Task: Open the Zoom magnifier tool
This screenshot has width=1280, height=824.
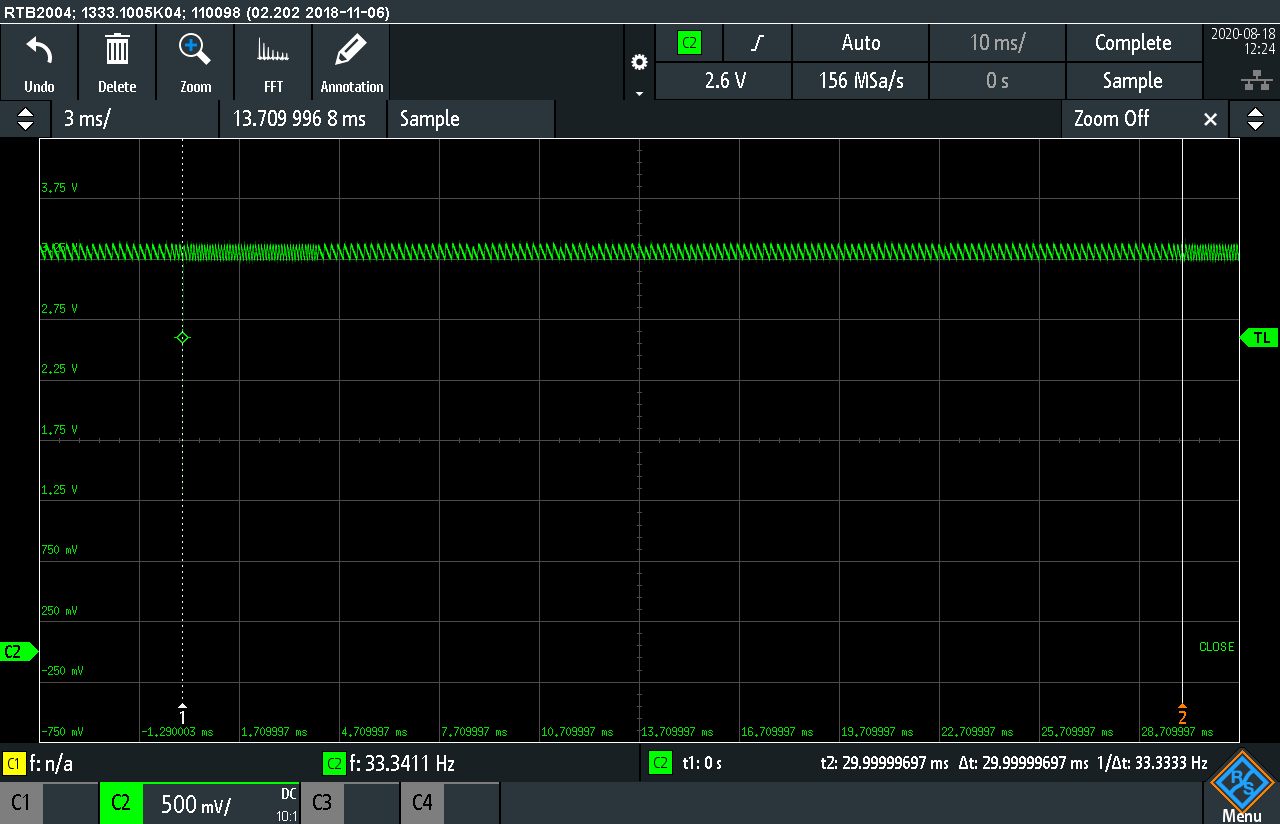Action: [195, 62]
